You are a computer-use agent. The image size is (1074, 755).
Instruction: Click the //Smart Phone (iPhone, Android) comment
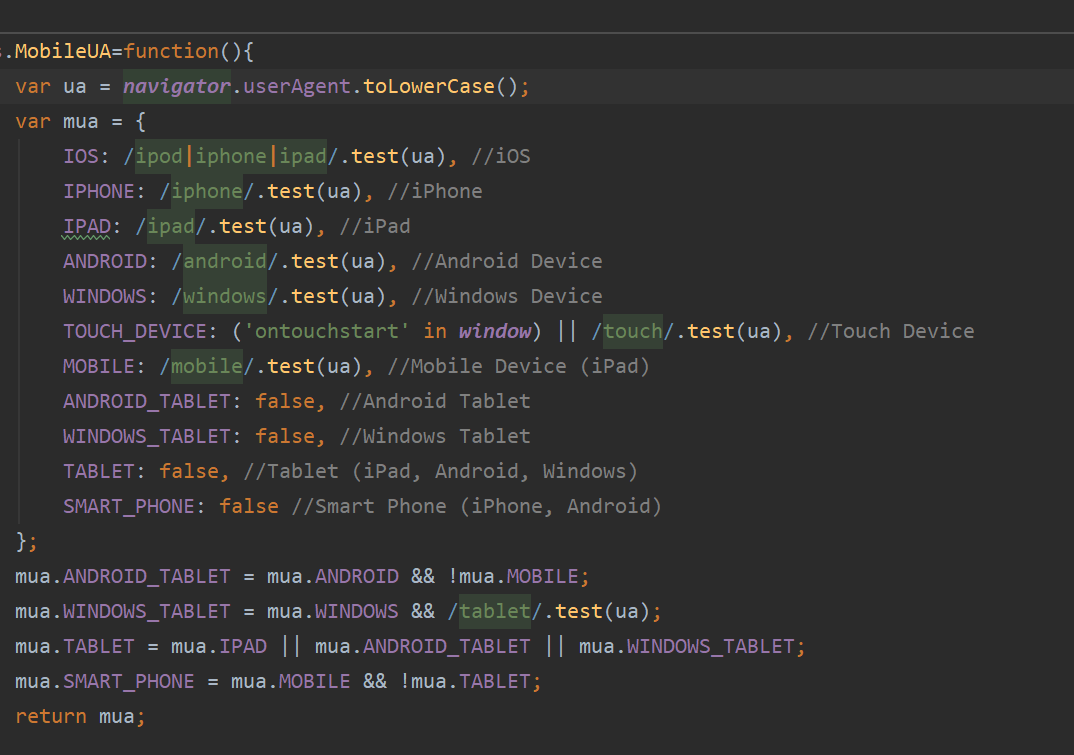(476, 506)
